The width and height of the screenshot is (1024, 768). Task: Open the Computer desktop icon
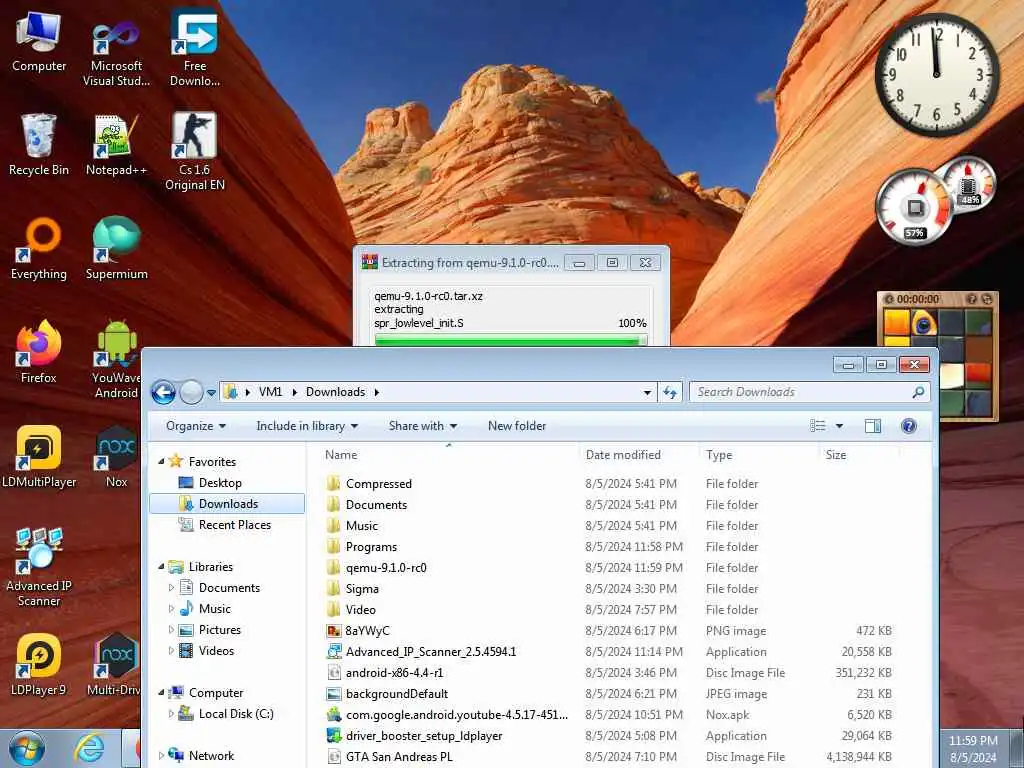click(x=39, y=42)
